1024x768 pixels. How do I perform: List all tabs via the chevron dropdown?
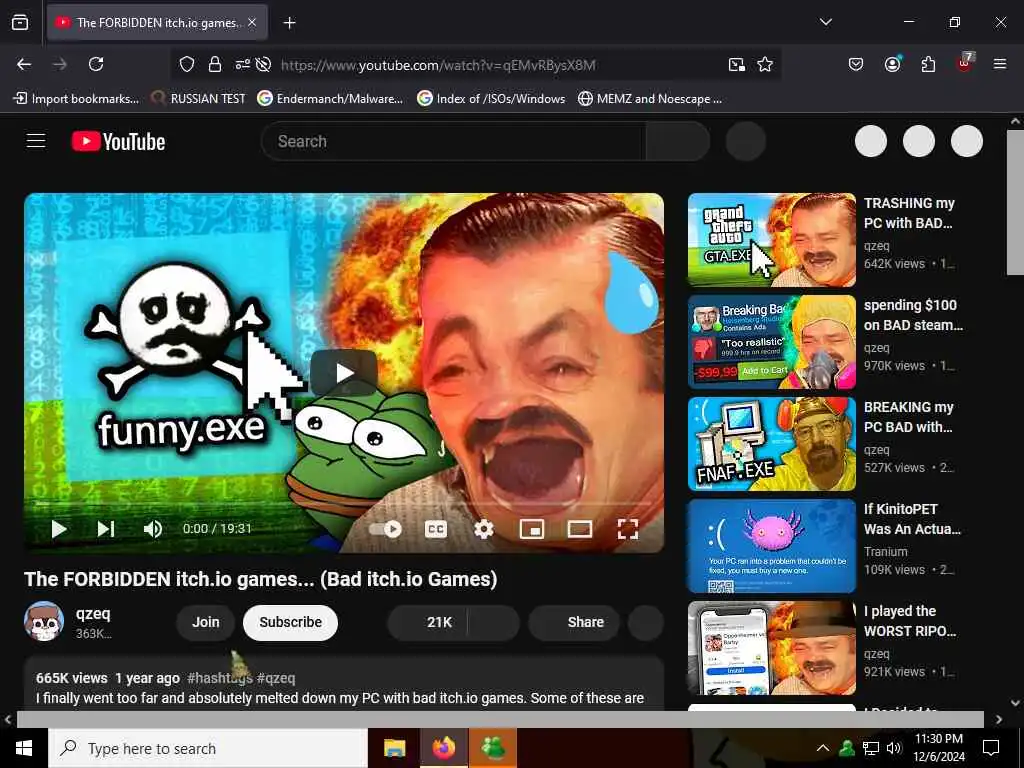[825, 22]
